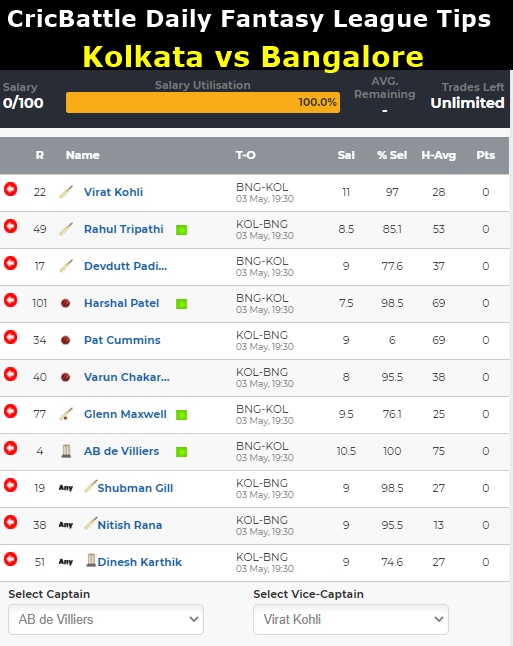Click the bat icon beside Devdutt Padikkal
Screen dimensions: 513x646
click(66, 266)
